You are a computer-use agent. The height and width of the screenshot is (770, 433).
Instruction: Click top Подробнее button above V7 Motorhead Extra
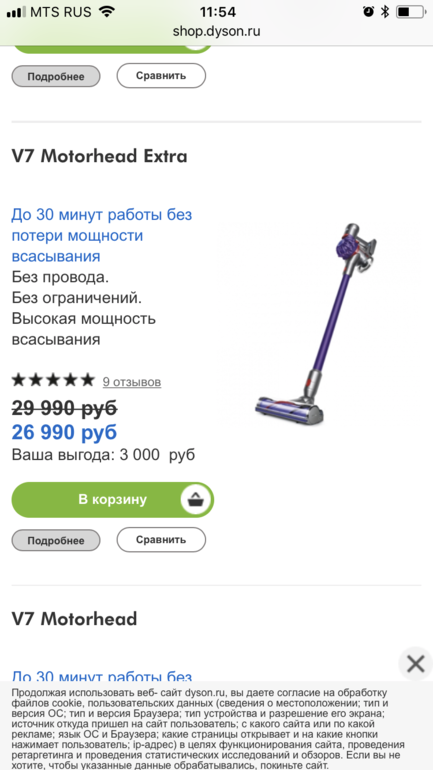tap(56, 77)
